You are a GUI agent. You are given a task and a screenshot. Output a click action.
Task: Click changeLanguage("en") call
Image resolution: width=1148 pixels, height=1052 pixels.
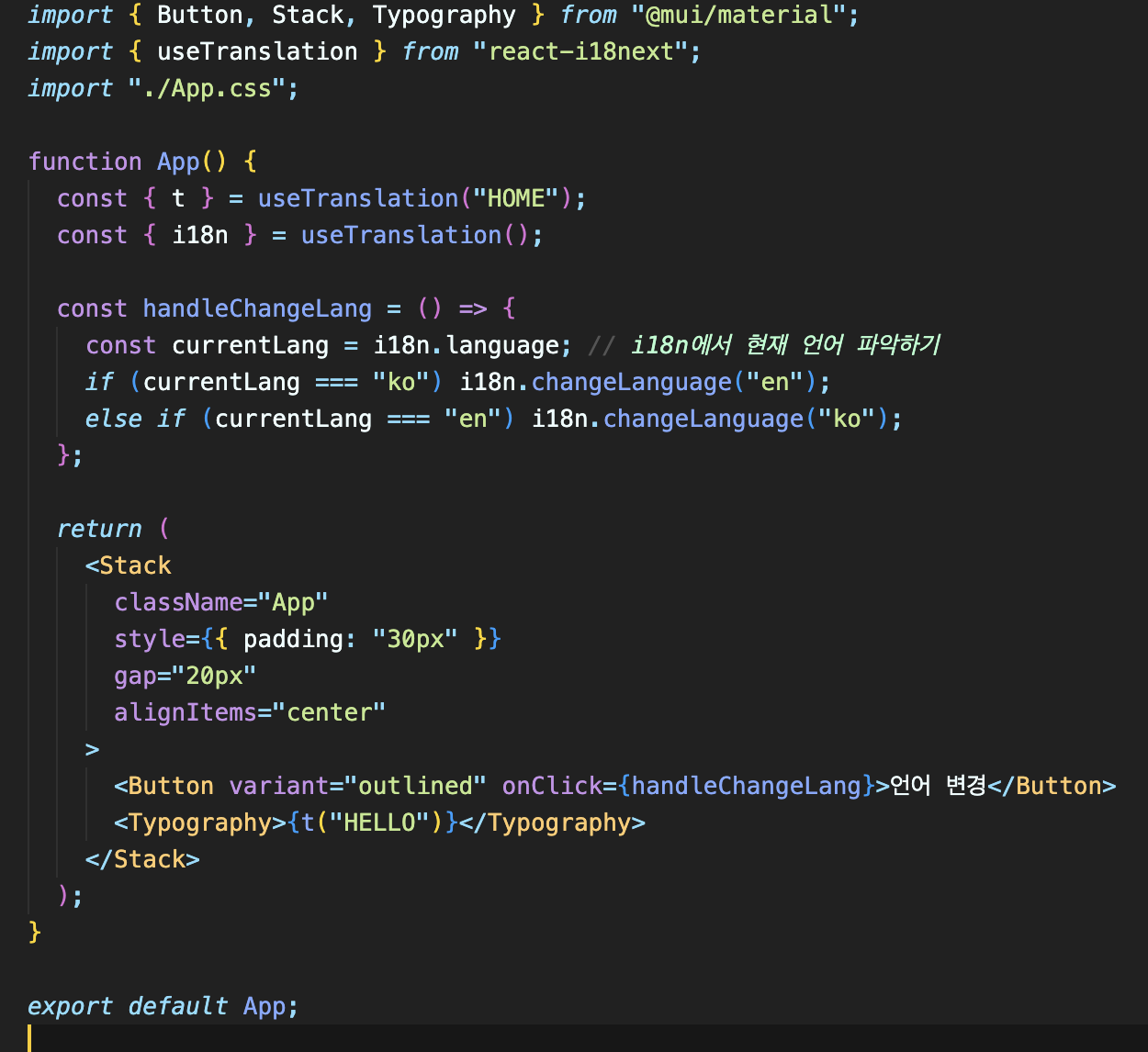(x=673, y=382)
